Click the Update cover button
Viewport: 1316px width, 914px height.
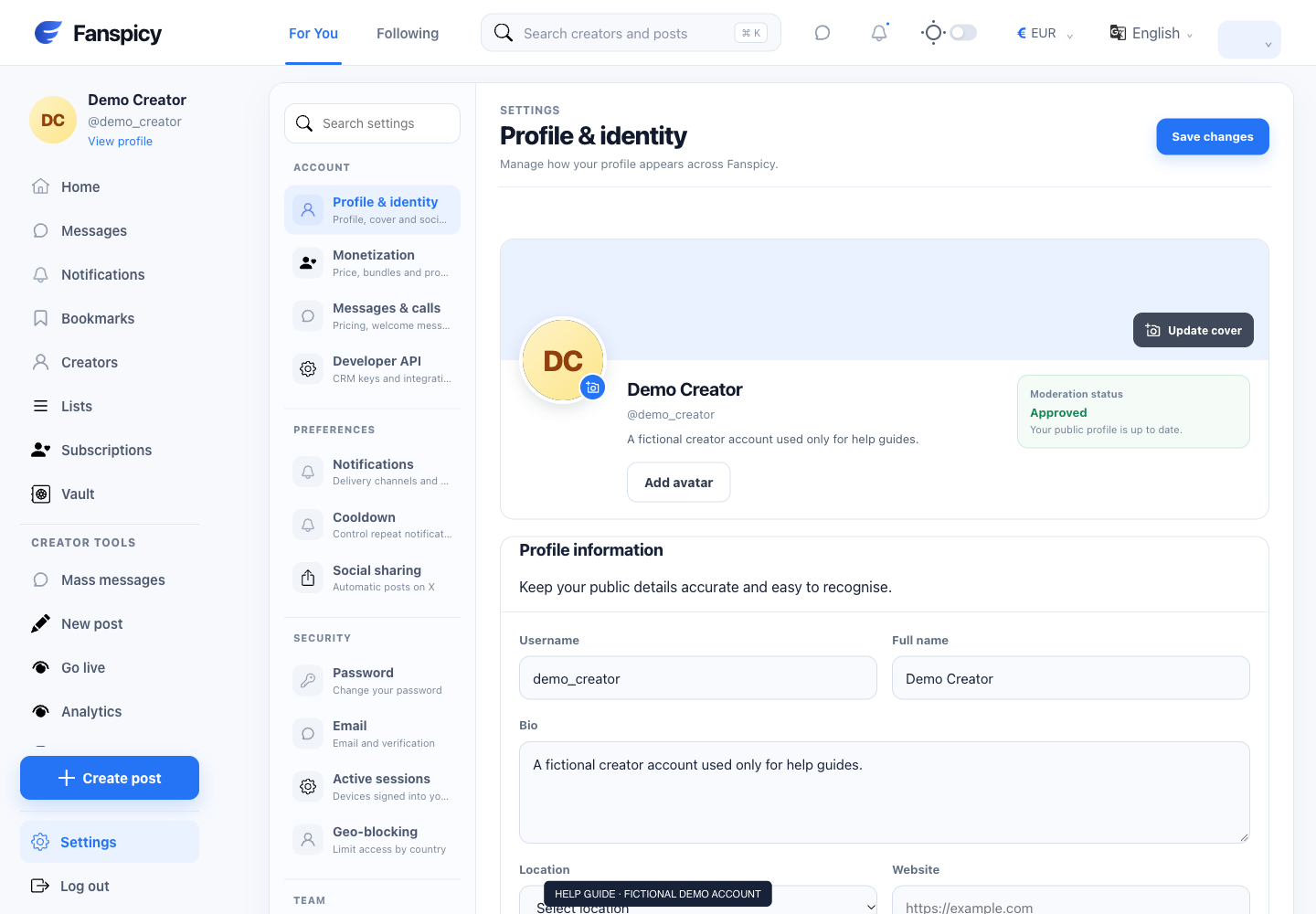(x=1194, y=330)
